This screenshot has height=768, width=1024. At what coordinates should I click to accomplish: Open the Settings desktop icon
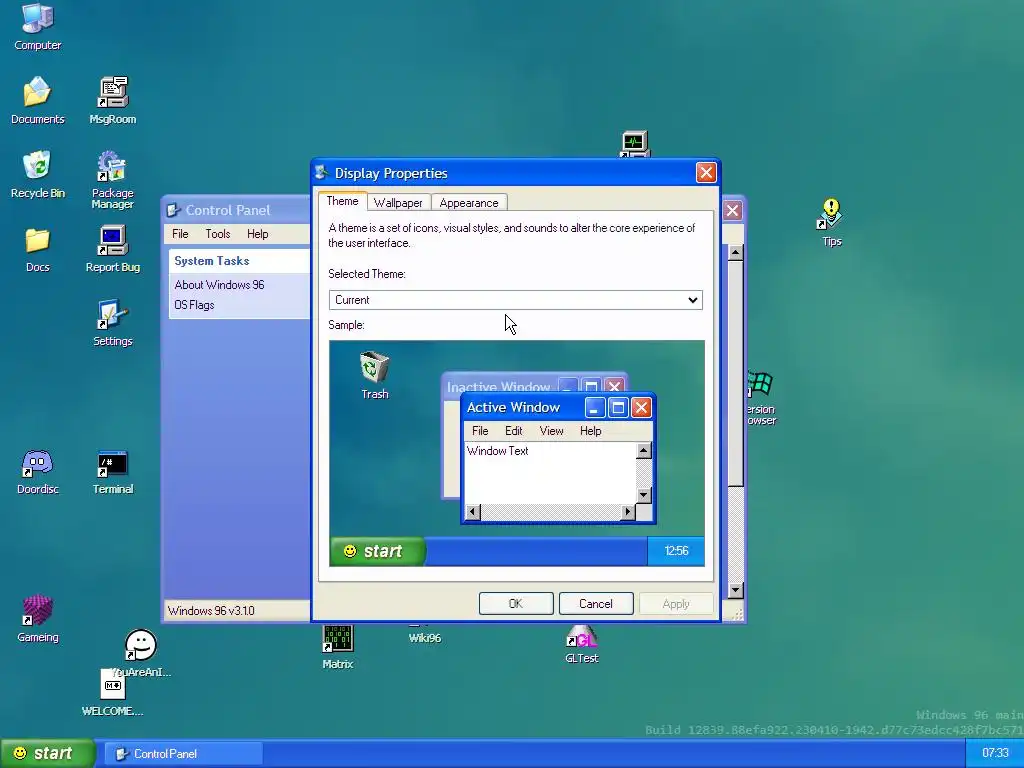[112, 323]
